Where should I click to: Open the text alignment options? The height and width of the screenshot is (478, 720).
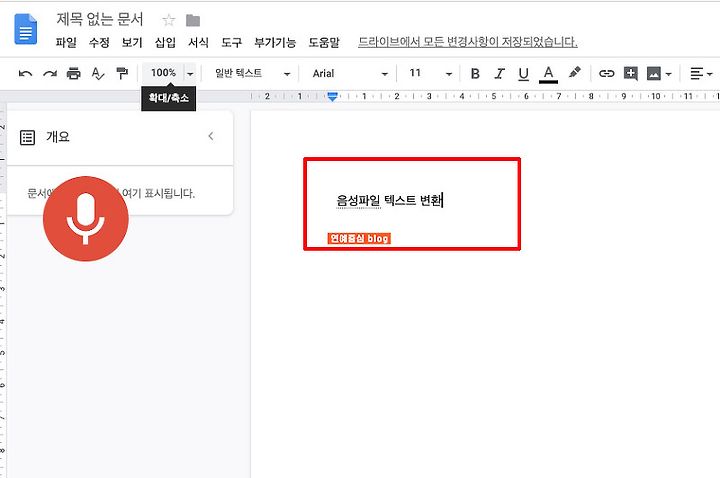pos(701,73)
